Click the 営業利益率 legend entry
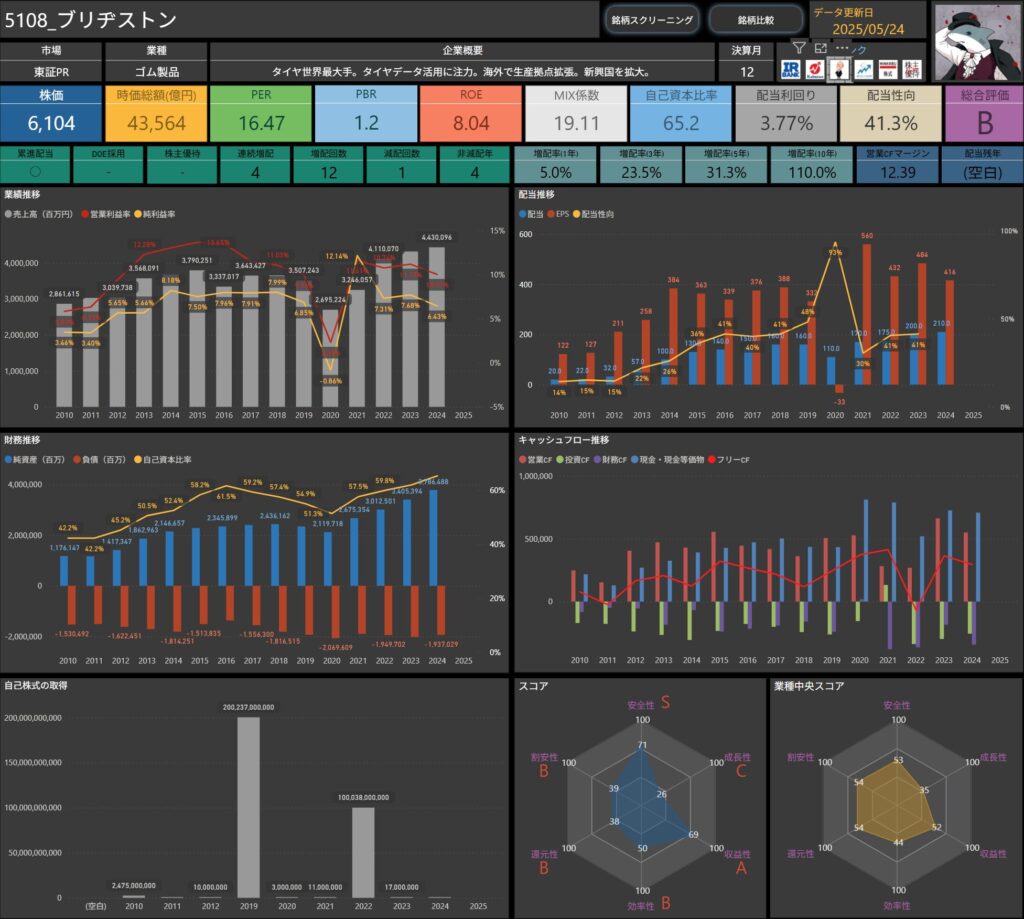 coord(105,214)
